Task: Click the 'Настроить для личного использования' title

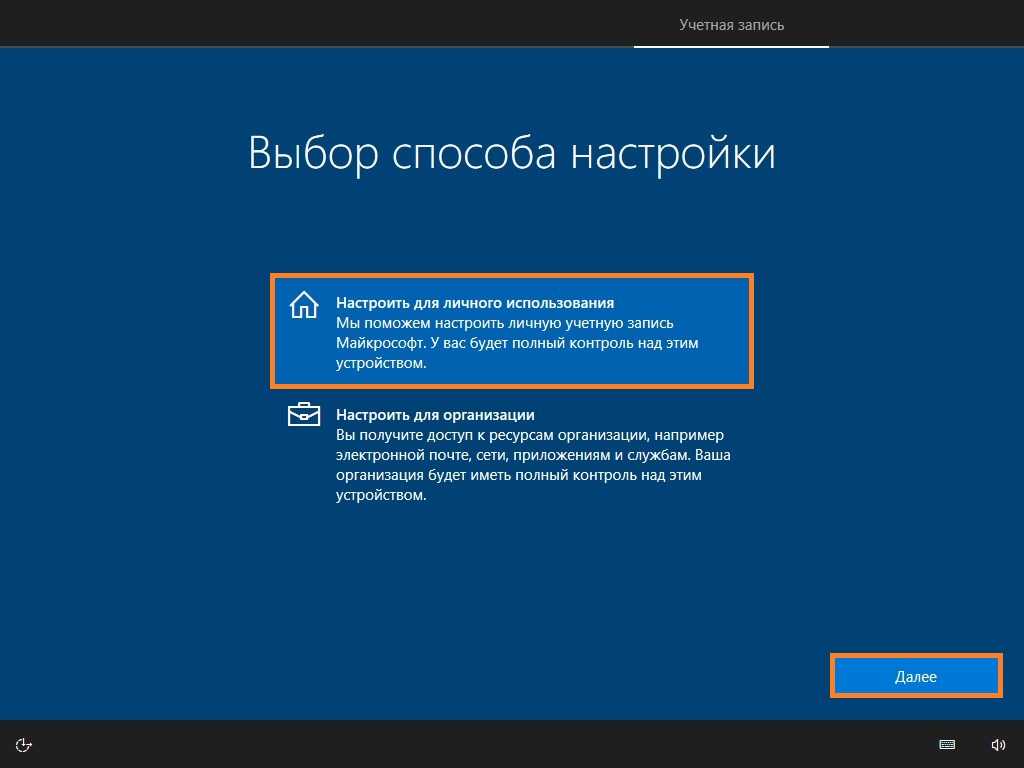Action: click(474, 302)
